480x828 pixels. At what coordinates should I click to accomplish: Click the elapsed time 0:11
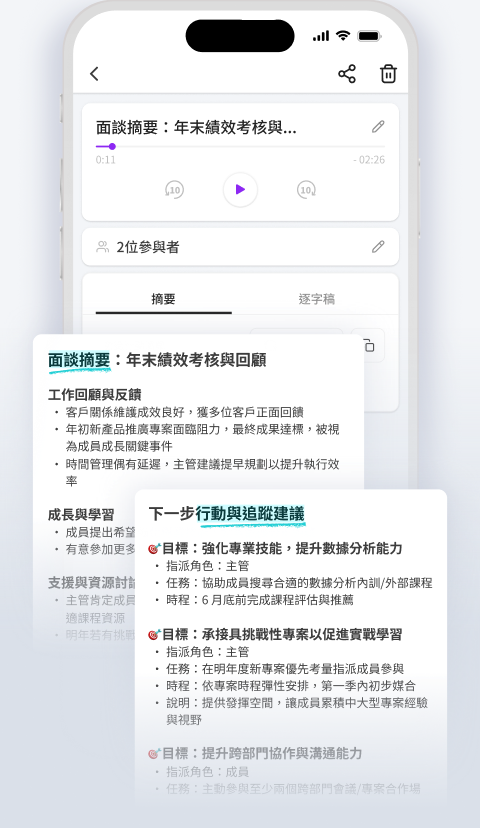pyautogui.click(x=106, y=159)
